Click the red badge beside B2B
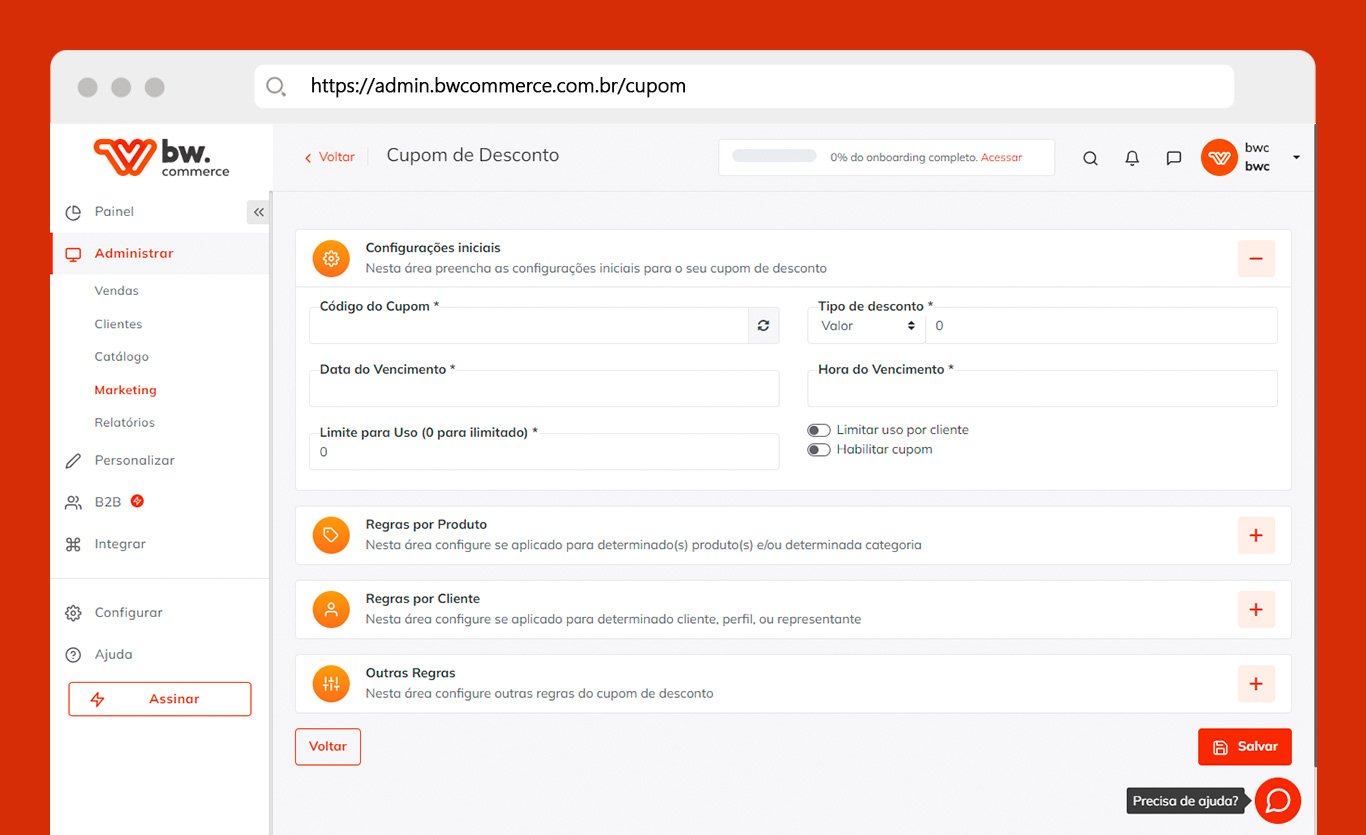 coord(137,501)
